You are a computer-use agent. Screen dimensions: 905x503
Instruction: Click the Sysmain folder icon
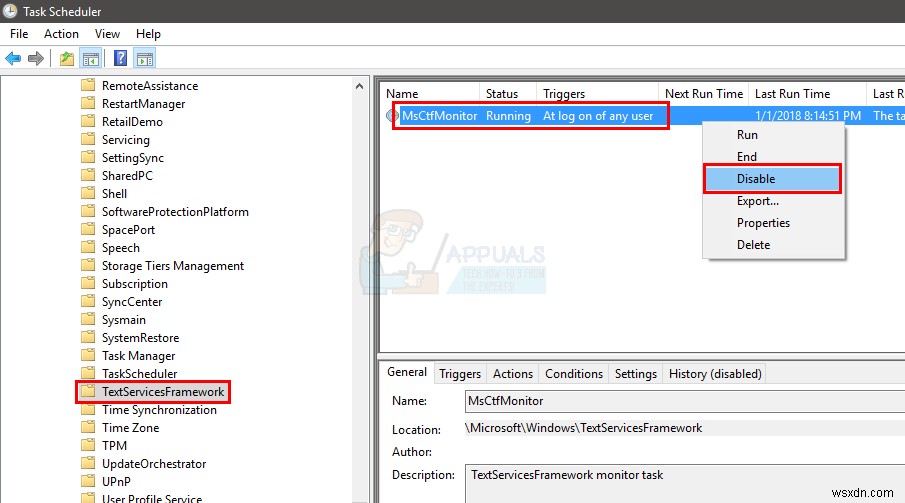[x=88, y=319]
